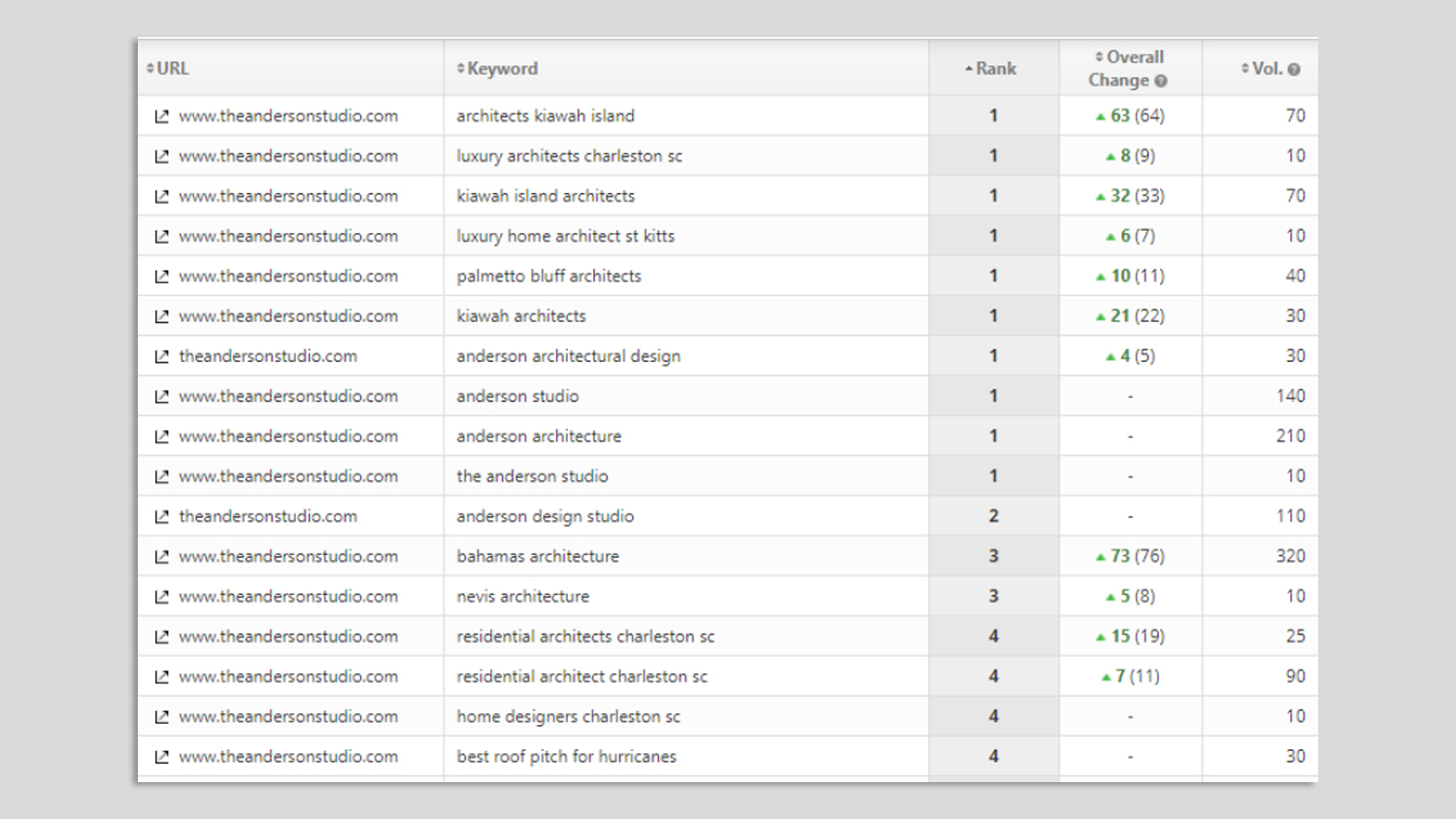Sort table by Vol. column
Viewport: 1456px width, 819px height.
pyautogui.click(x=1262, y=68)
